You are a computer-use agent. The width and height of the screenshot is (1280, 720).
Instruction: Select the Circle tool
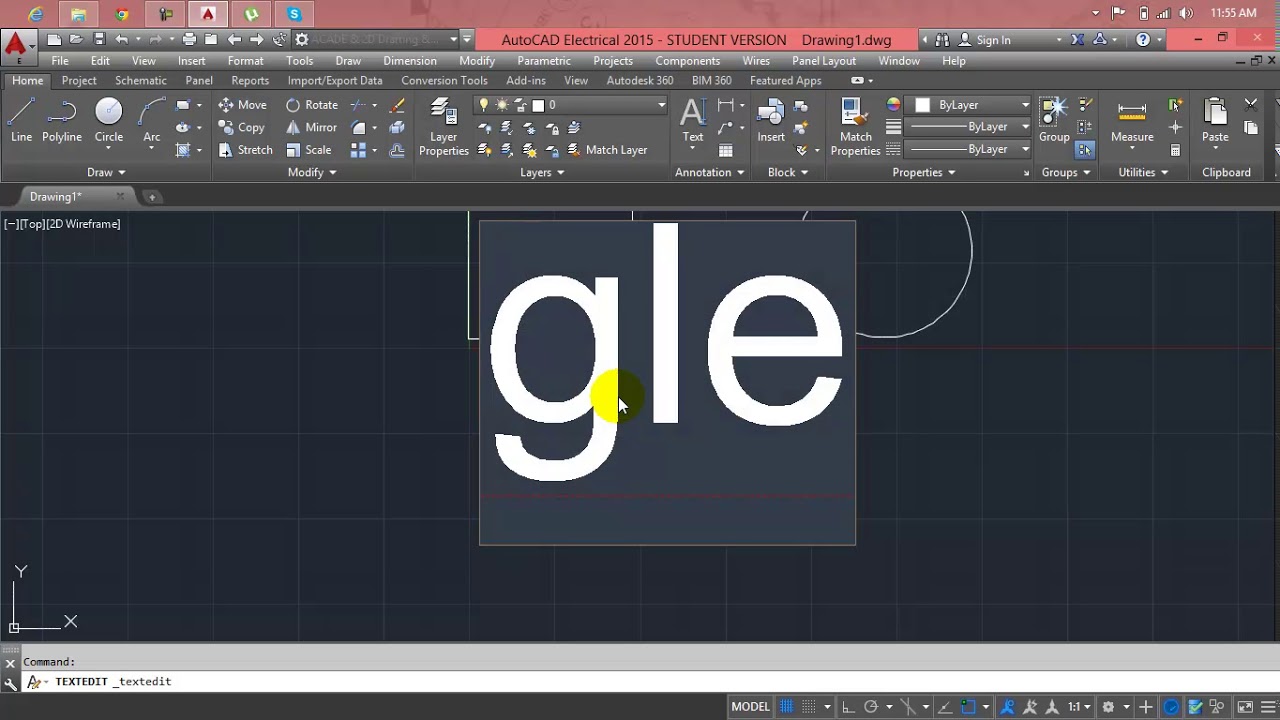(x=109, y=120)
